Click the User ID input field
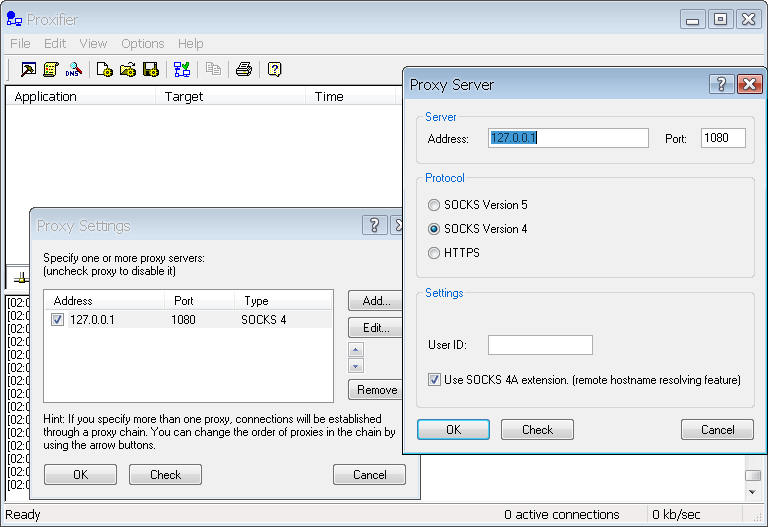Image resolution: width=768 pixels, height=527 pixels. click(x=540, y=345)
